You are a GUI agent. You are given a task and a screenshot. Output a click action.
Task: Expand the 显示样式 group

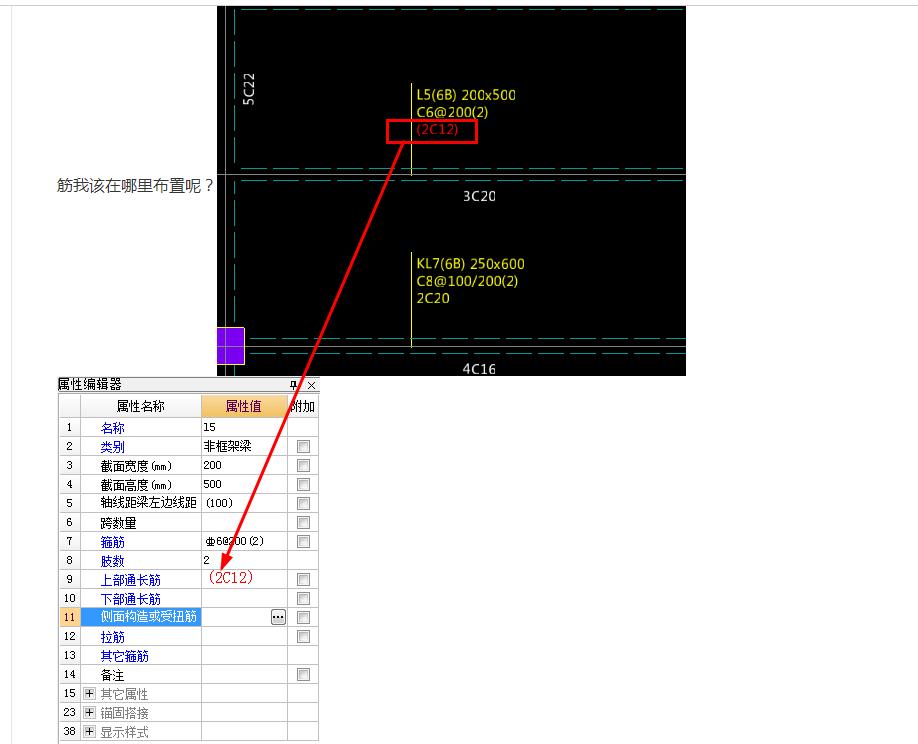tap(89, 732)
